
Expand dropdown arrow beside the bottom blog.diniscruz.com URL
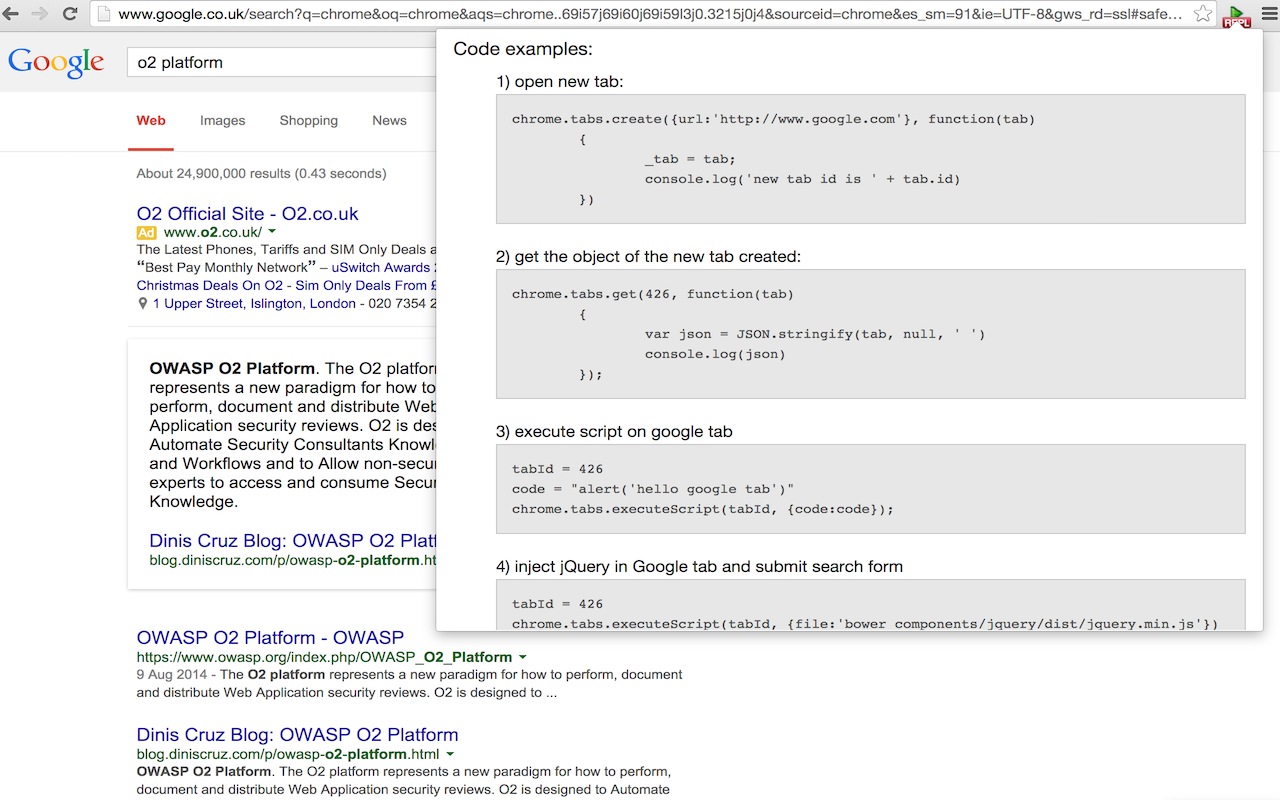tap(450, 754)
